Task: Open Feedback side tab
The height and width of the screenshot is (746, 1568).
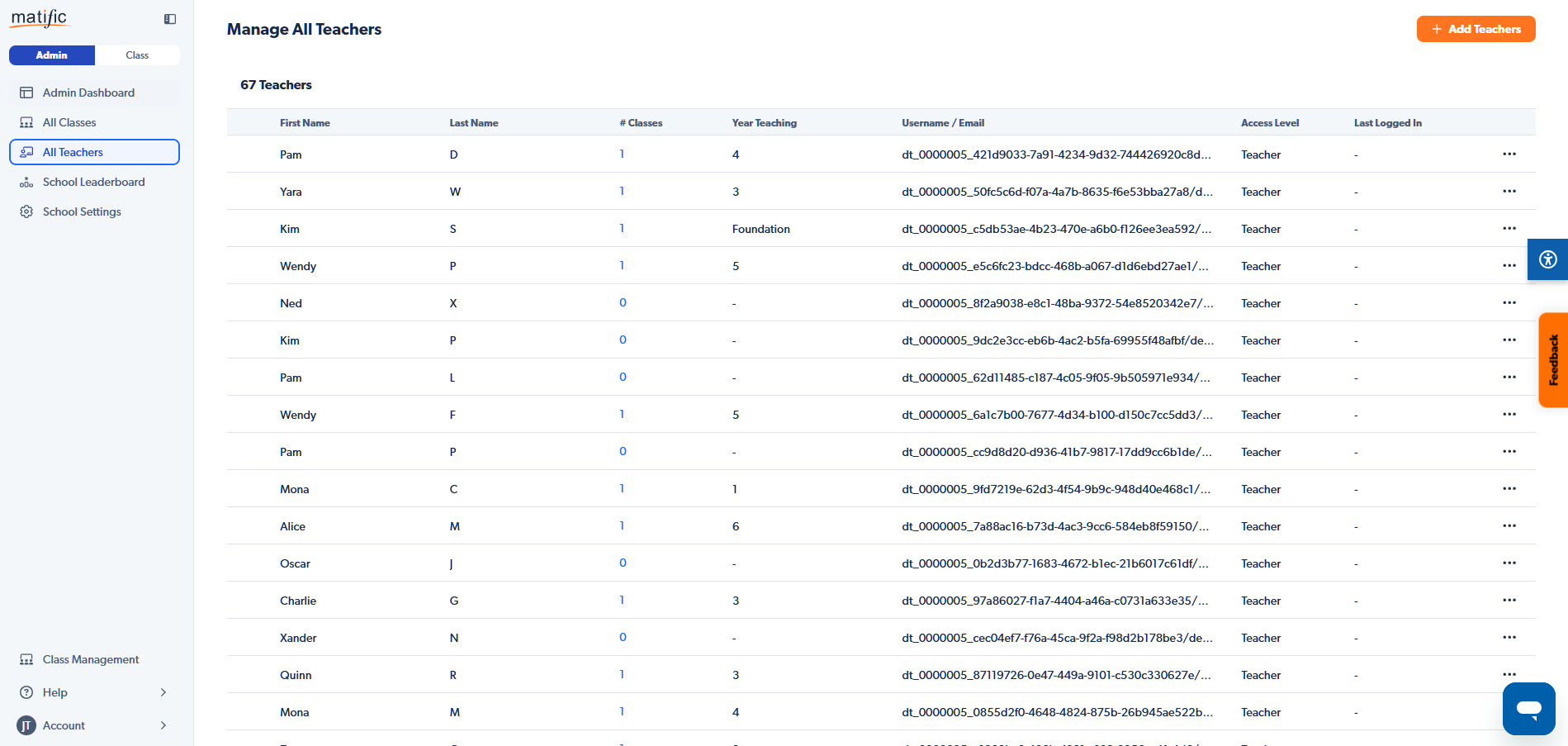Action: [x=1553, y=359]
